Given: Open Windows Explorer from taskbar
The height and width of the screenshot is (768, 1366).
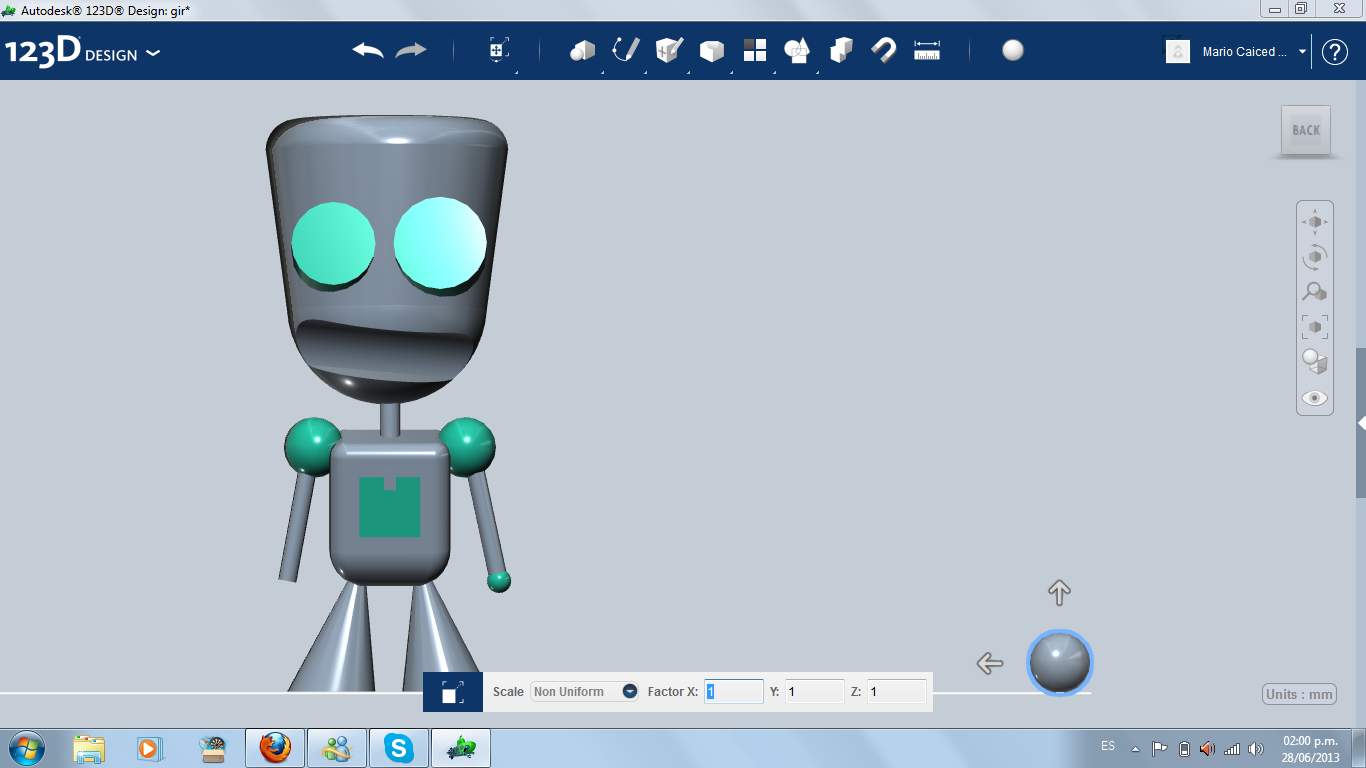Looking at the screenshot, I should coord(89,748).
